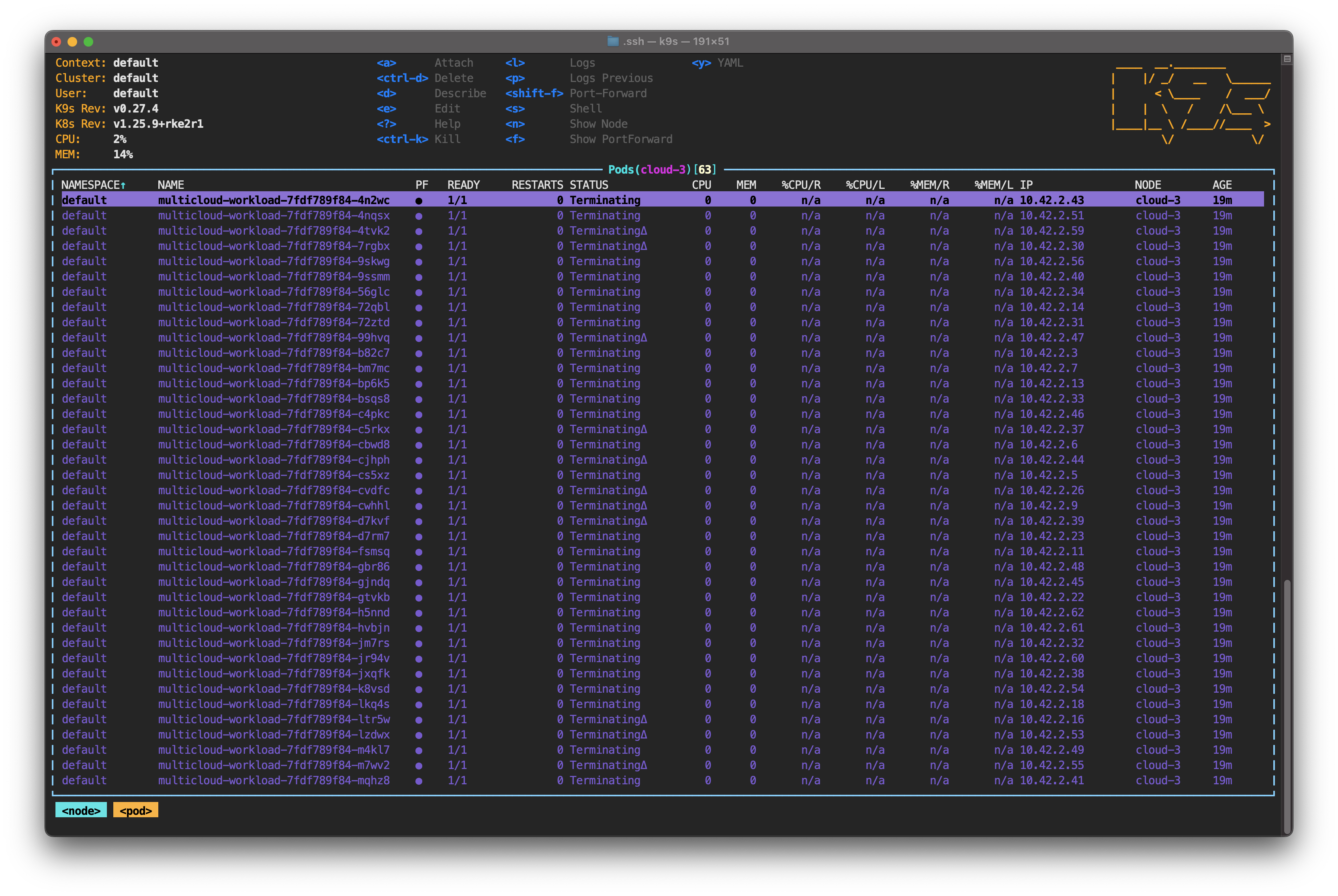Click the port-forward dot of pod 4n2wc
This screenshot has height=896, width=1338.
click(419, 200)
